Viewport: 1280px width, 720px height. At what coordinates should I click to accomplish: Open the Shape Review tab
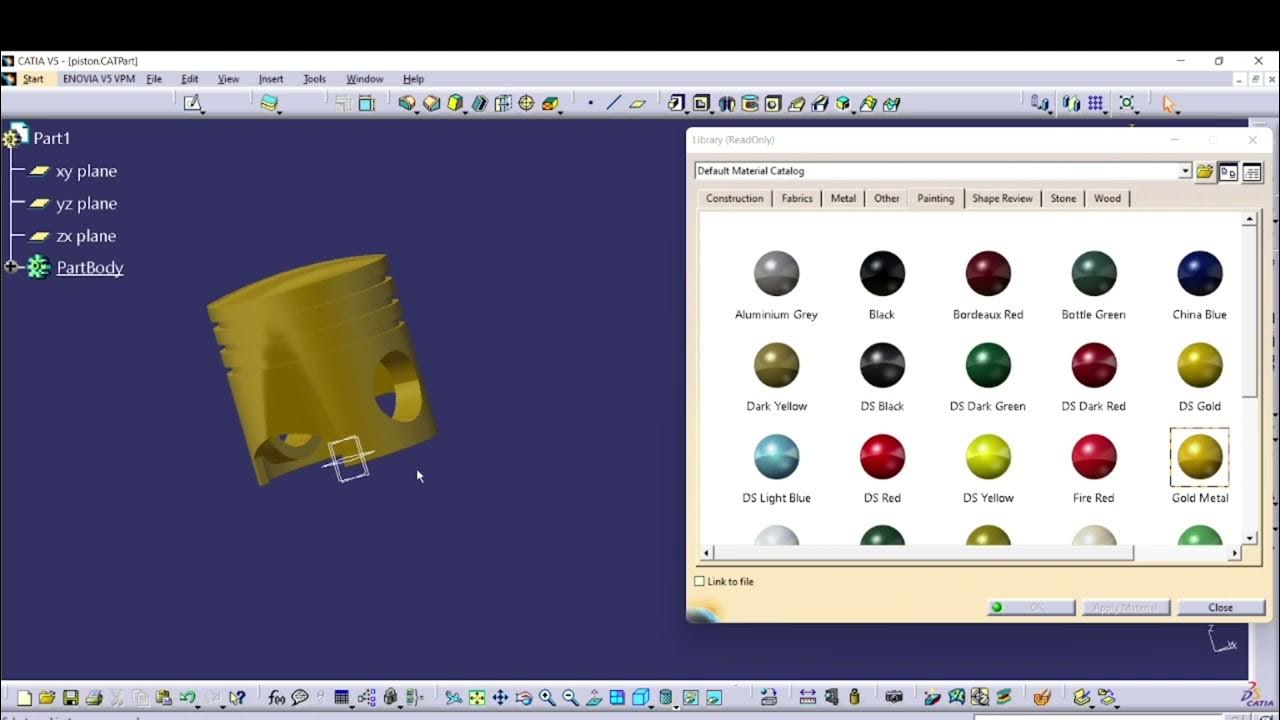pyautogui.click(x=1002, y=198)
